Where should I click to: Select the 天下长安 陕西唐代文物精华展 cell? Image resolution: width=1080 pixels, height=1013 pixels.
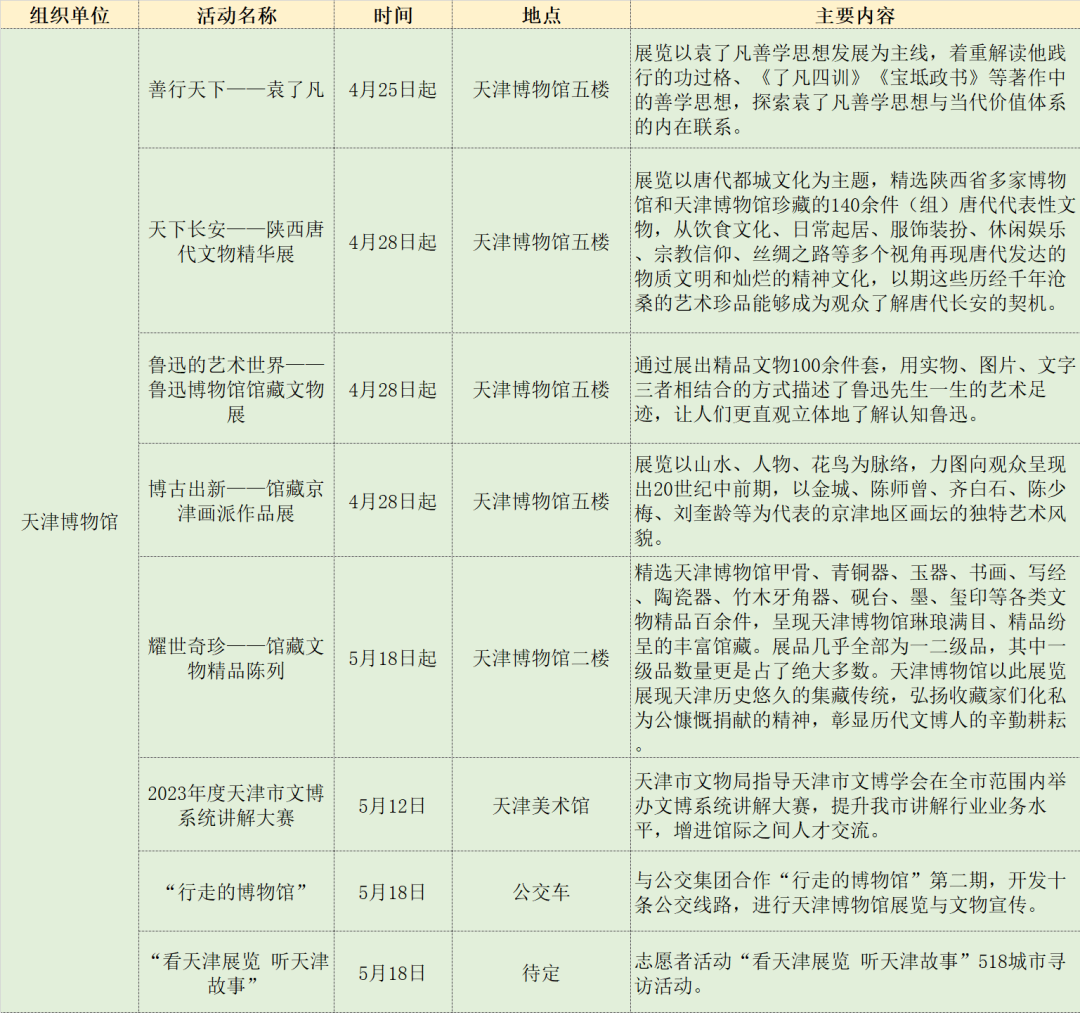click(236, 241)
